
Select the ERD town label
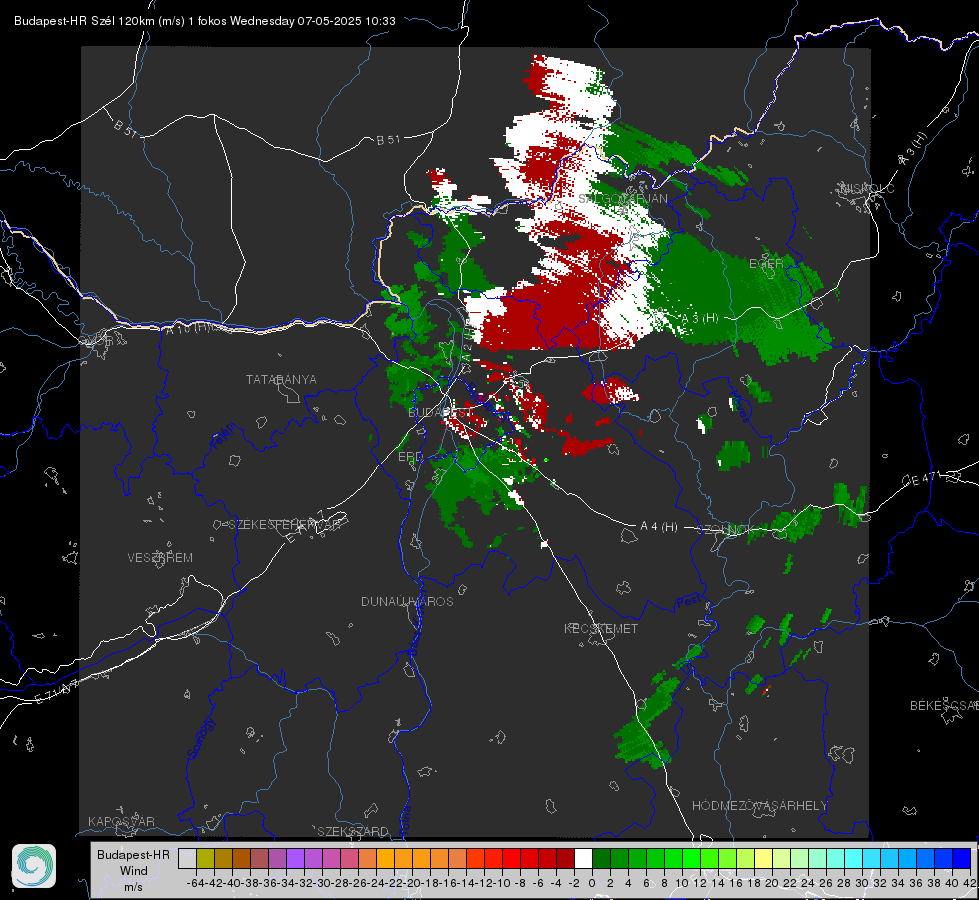tap(410, 457)
